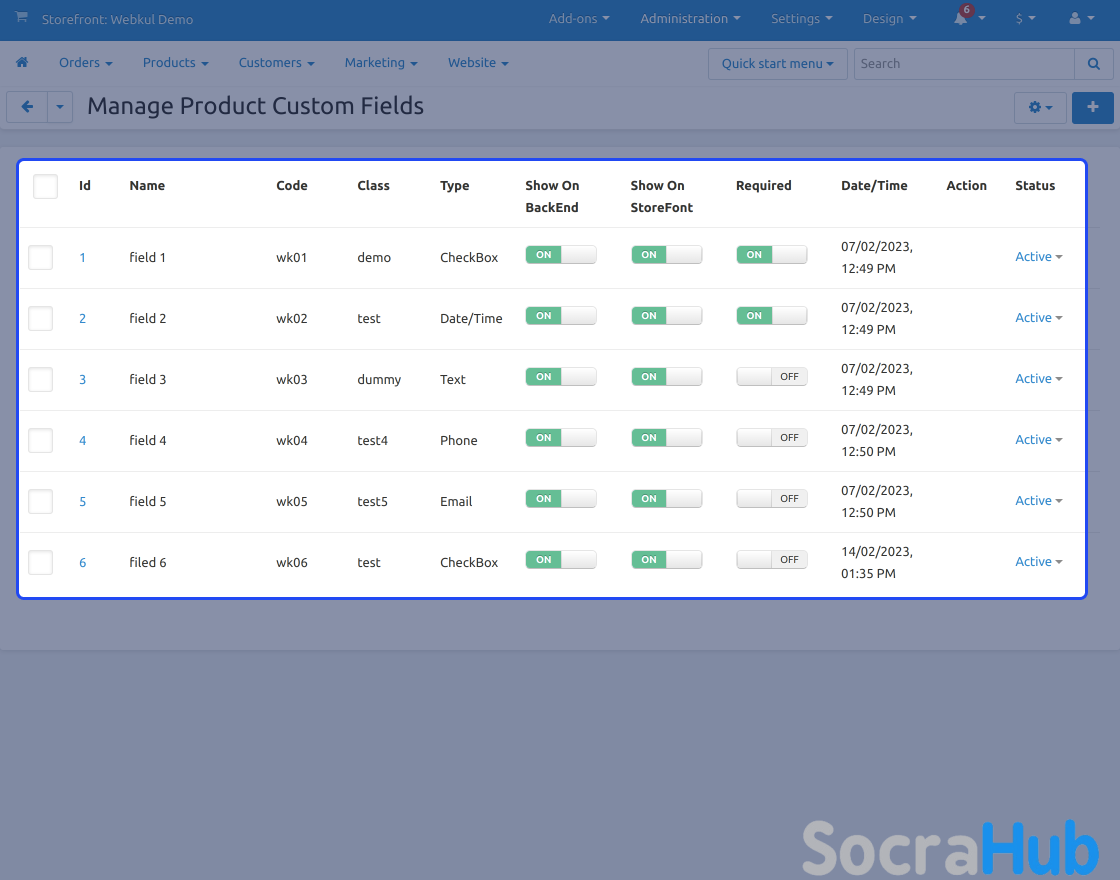Toggle Required switch for filed 6
Screen dimensions: 1120x880
click(x=771, y=560)
